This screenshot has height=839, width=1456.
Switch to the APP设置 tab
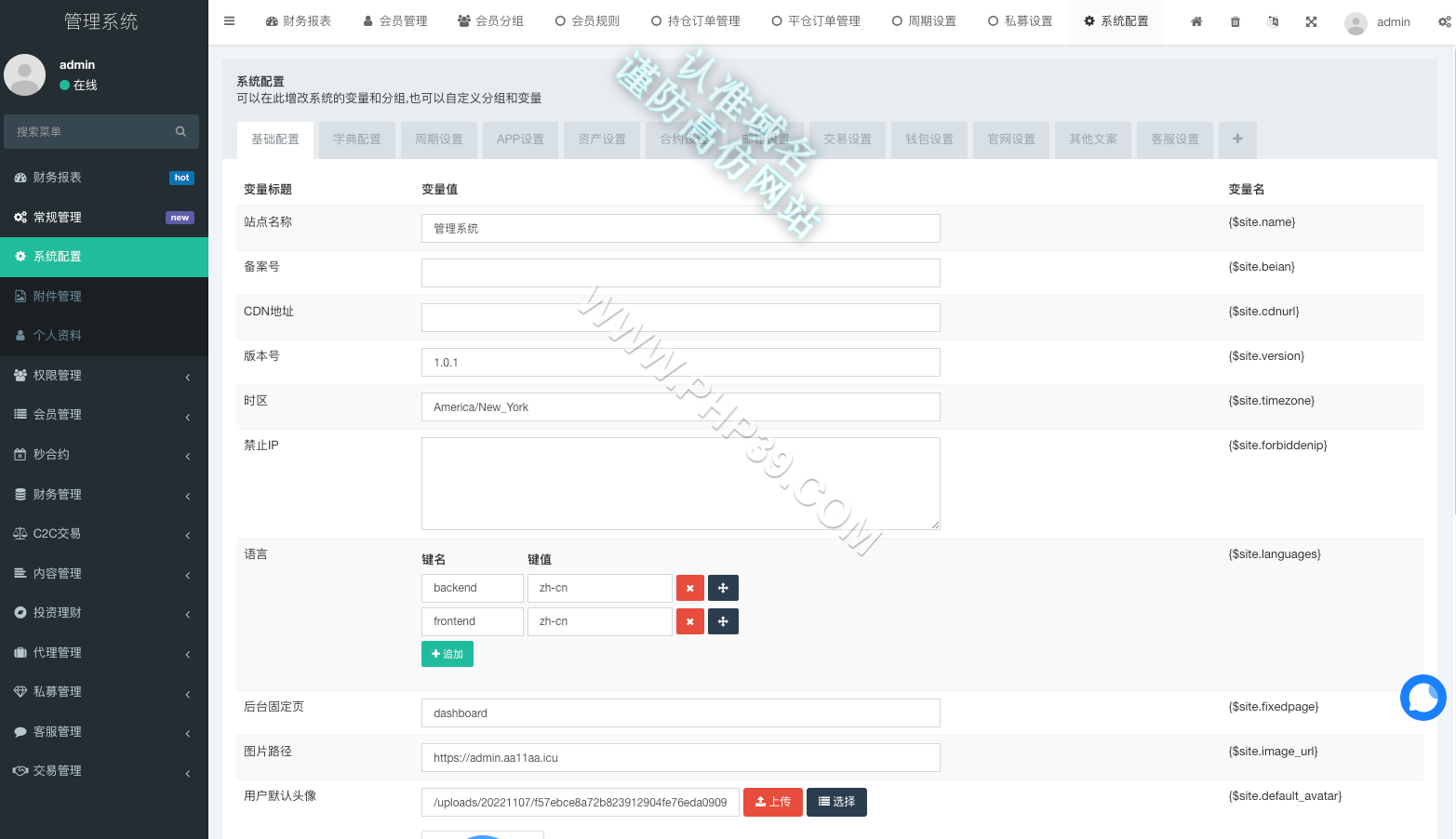tap(520, 140)
